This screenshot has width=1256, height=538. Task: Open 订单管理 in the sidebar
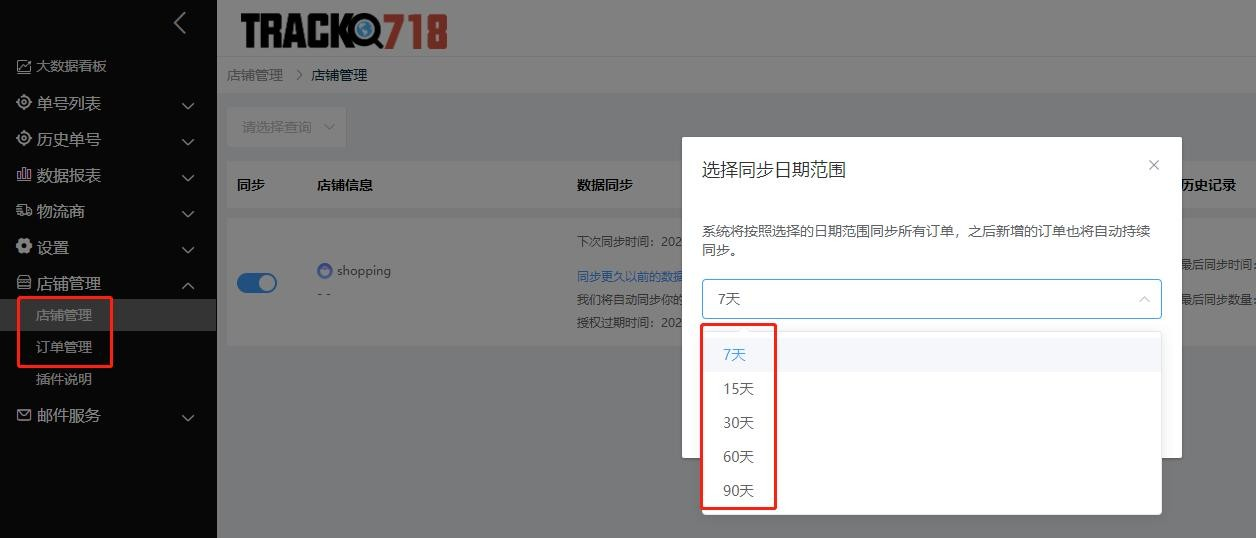(x=64, y=347)
